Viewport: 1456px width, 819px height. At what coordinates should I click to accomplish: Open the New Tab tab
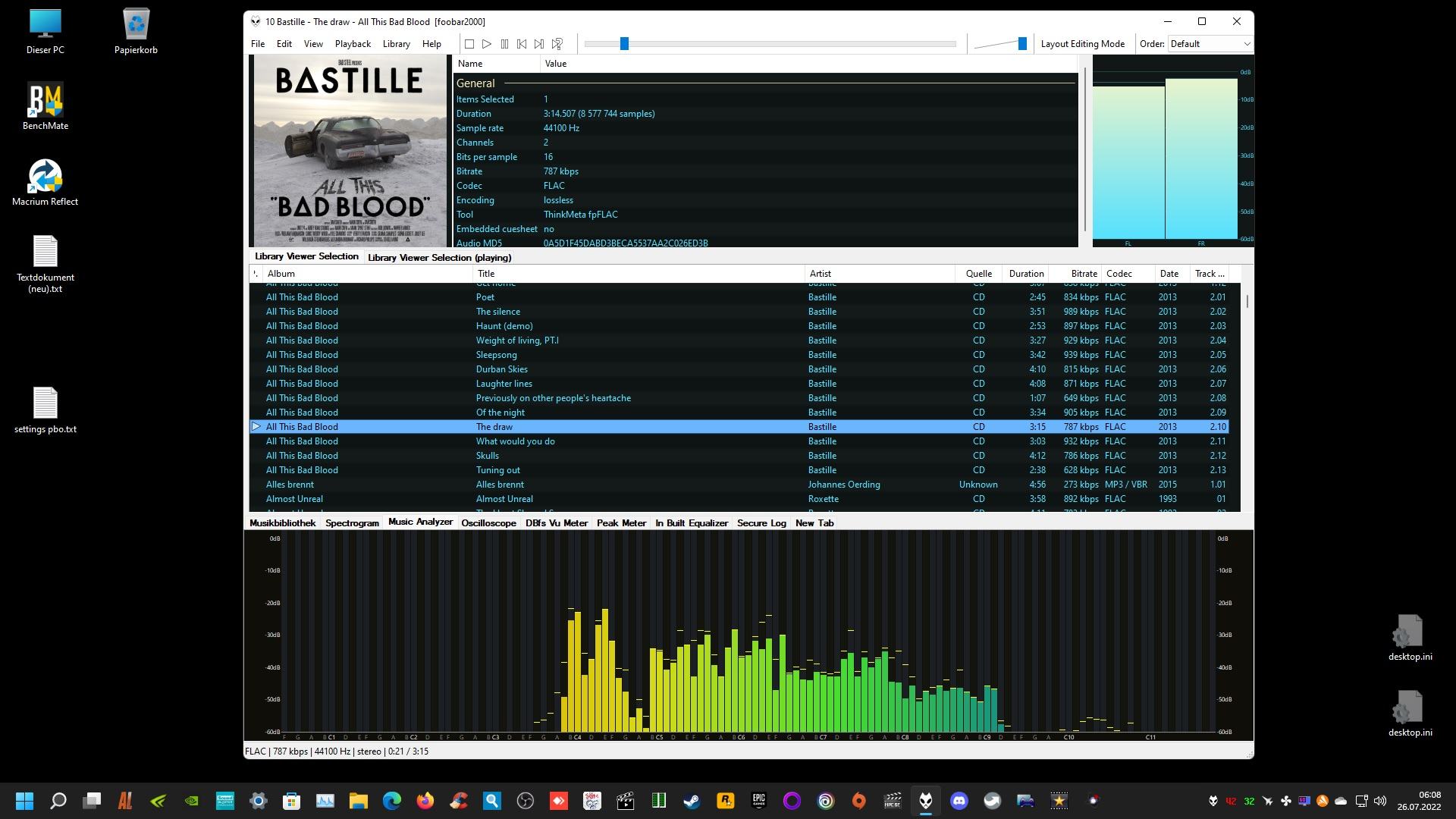tap(814, 523)
